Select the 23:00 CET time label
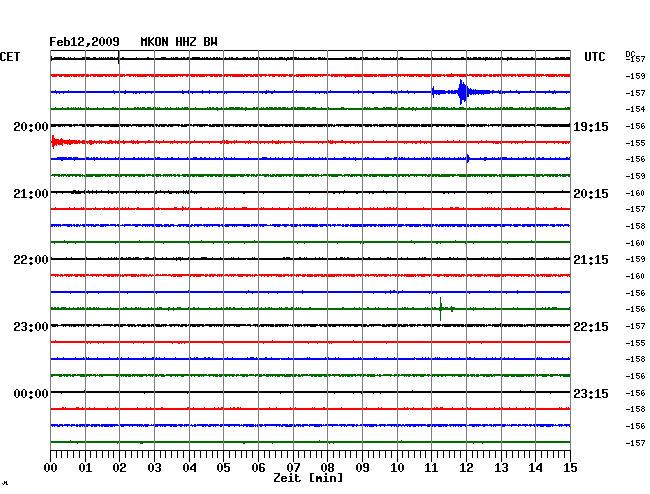The height and width of the screenshot is (494, 650). click(31, 327)
